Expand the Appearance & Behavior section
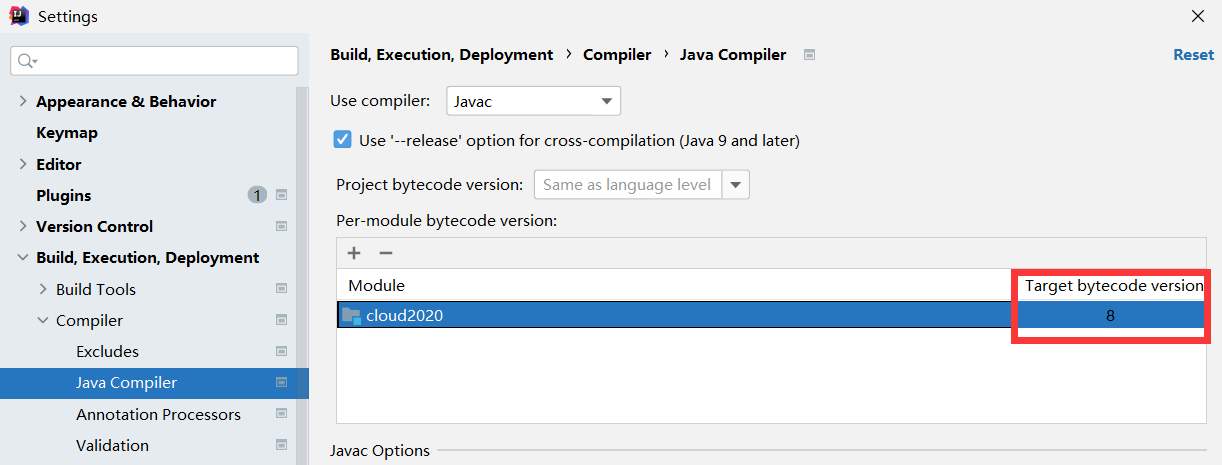The height and width of the screenshot is (465, 1222). pyautogui.click(x=22, y=101)
